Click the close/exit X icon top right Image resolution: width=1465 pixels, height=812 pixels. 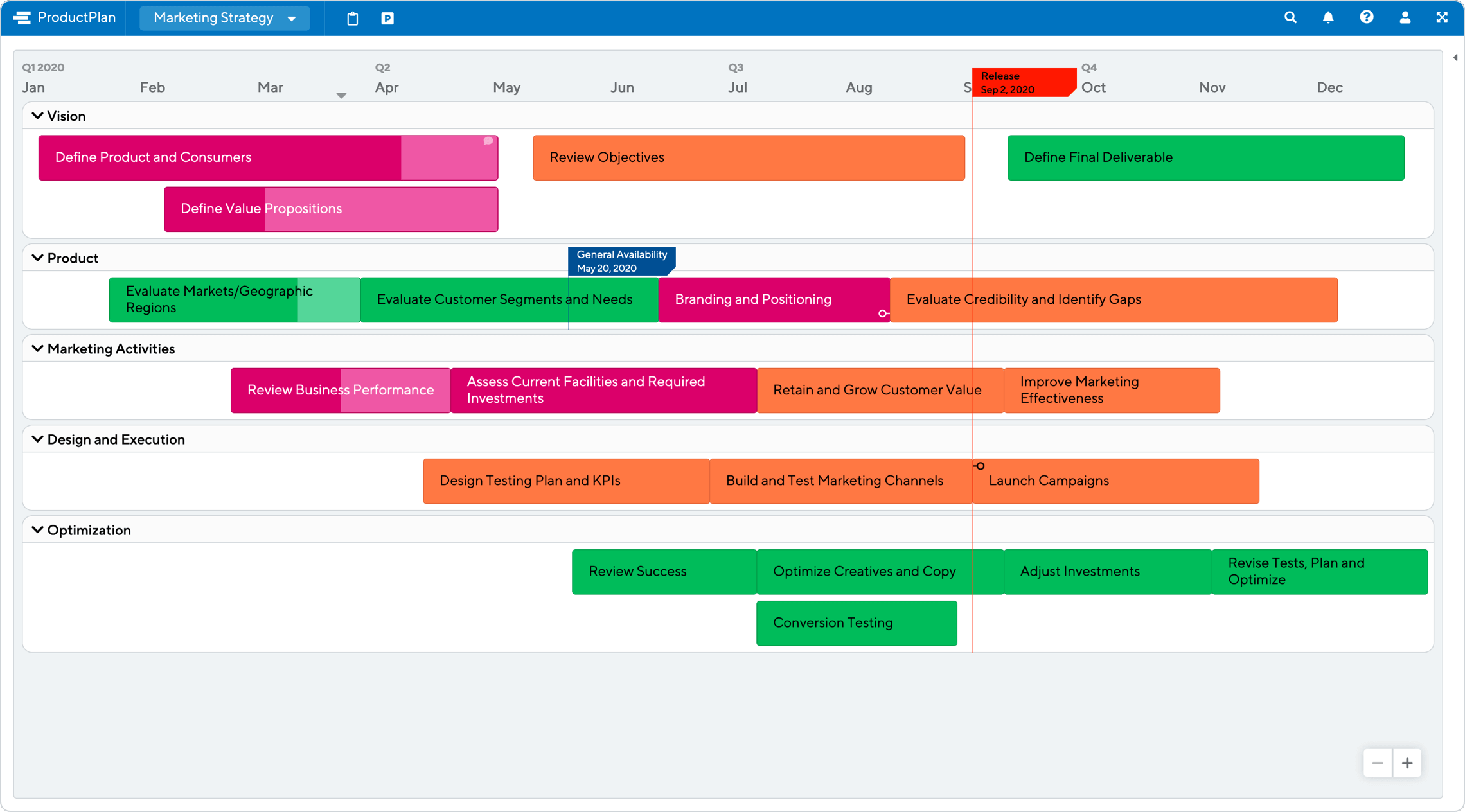(x=1443, y=17)
